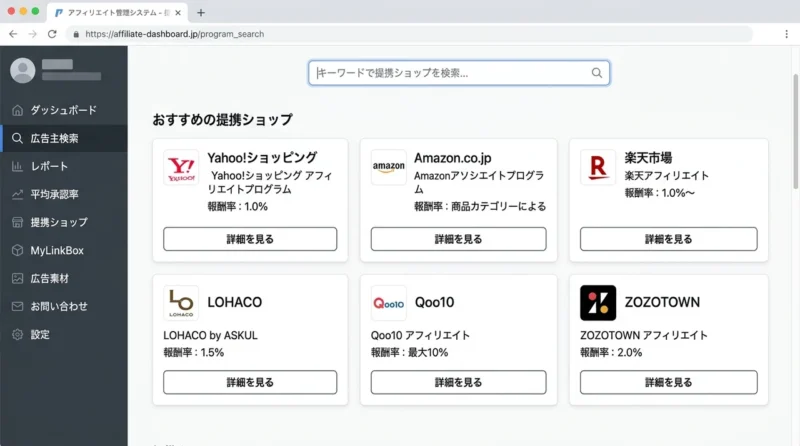
Task: Open 広告素材 in sidebar
Action: [64, 279]
